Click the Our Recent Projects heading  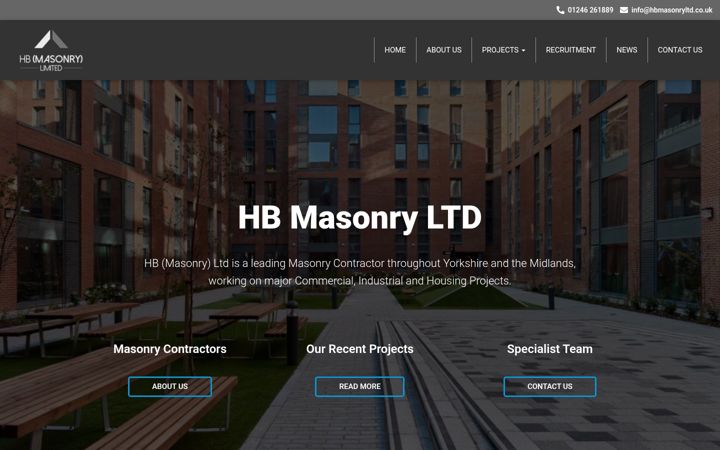click(x=360, y=349)
